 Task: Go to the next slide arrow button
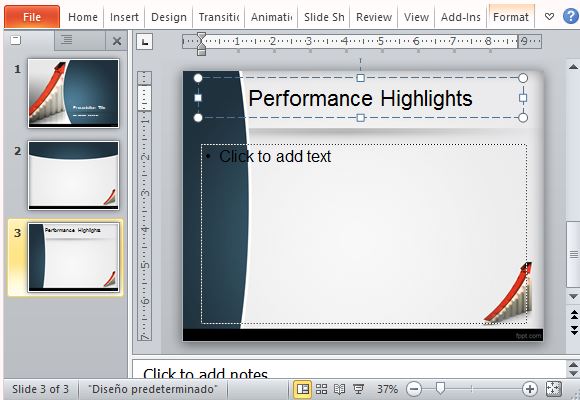click(574, 329)
